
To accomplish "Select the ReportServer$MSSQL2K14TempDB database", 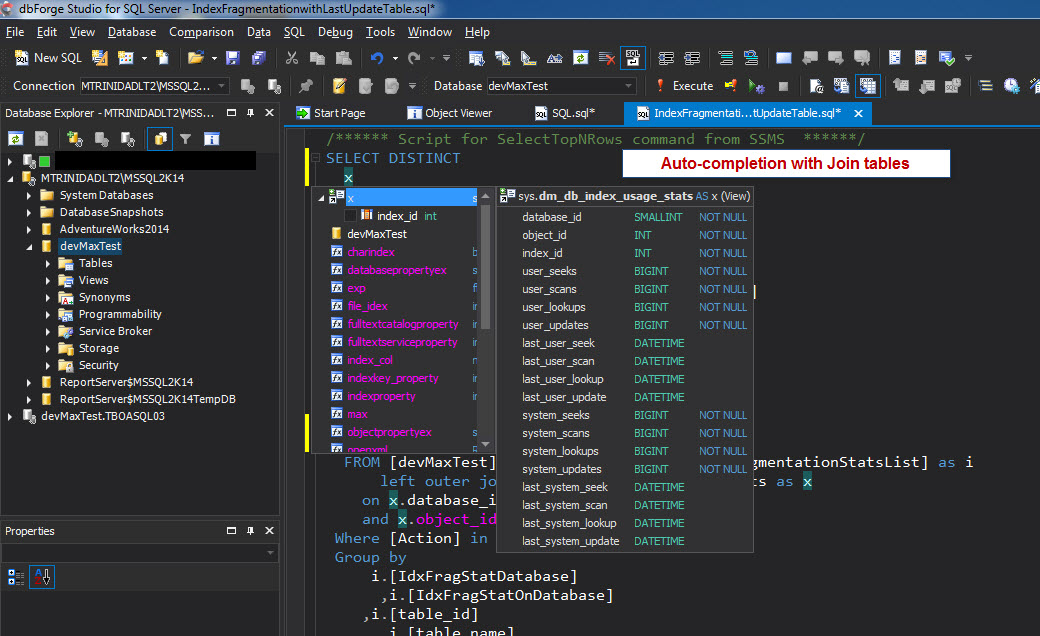I will (x=147, y=399).
